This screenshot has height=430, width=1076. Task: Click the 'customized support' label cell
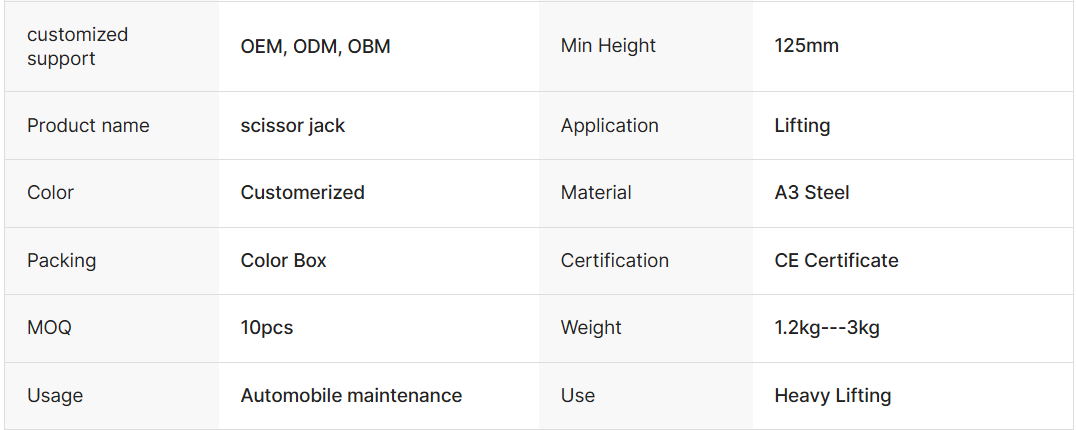coord(77,46)
